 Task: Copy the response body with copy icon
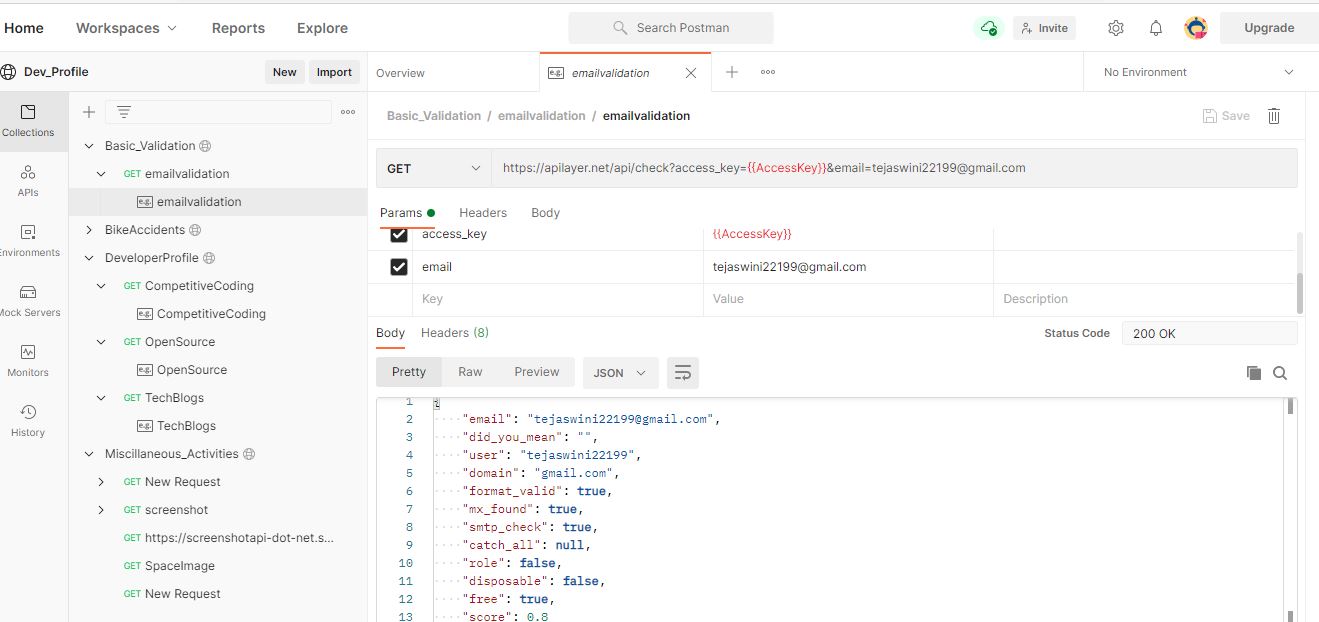click(1254, 373)
